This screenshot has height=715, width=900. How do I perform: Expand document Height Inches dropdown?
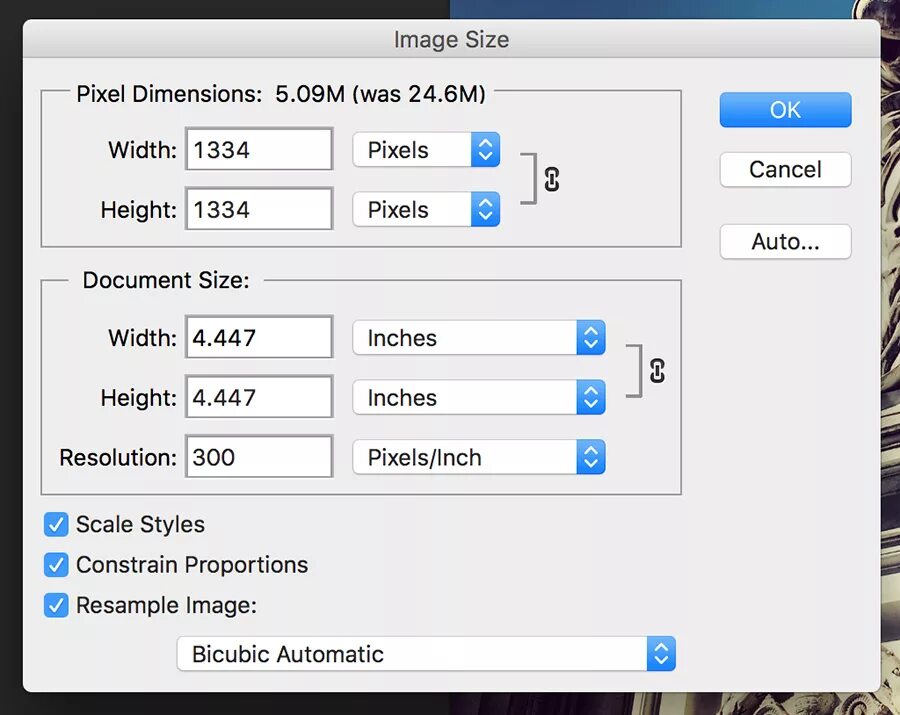479,398
